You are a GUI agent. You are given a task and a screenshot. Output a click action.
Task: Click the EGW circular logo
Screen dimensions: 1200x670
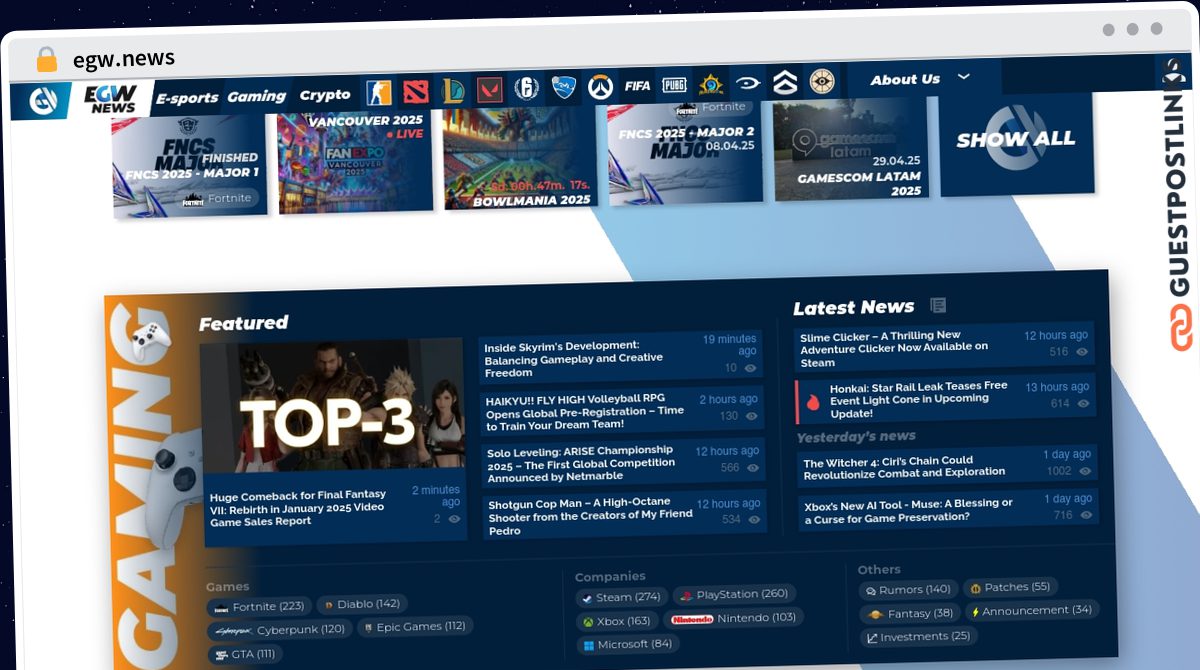point(43,101)
